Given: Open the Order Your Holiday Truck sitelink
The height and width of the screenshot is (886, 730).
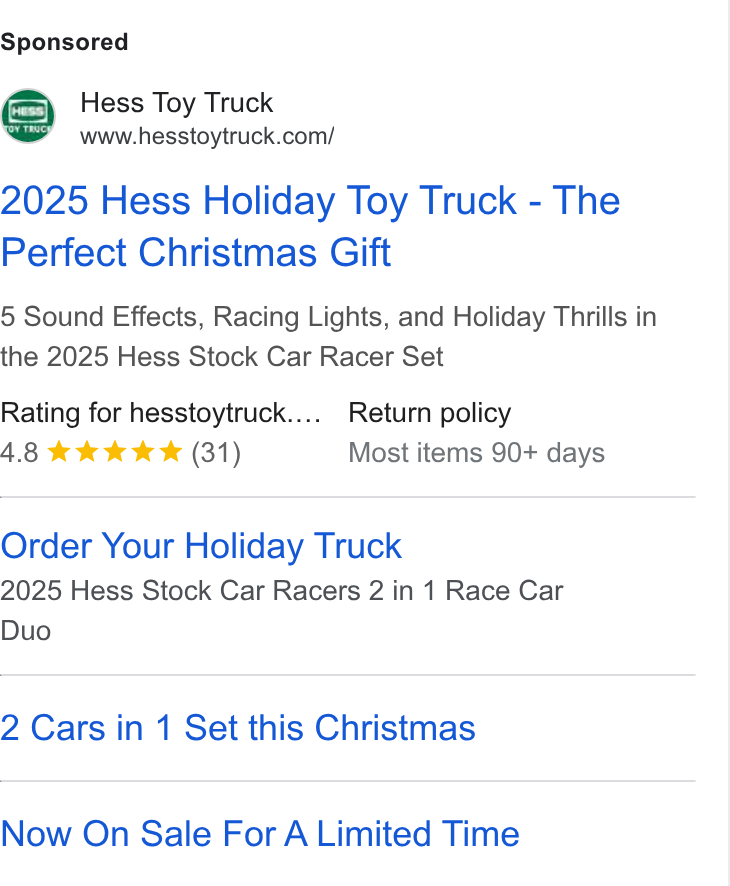Looking at the screenshot, I should point(201,546).
